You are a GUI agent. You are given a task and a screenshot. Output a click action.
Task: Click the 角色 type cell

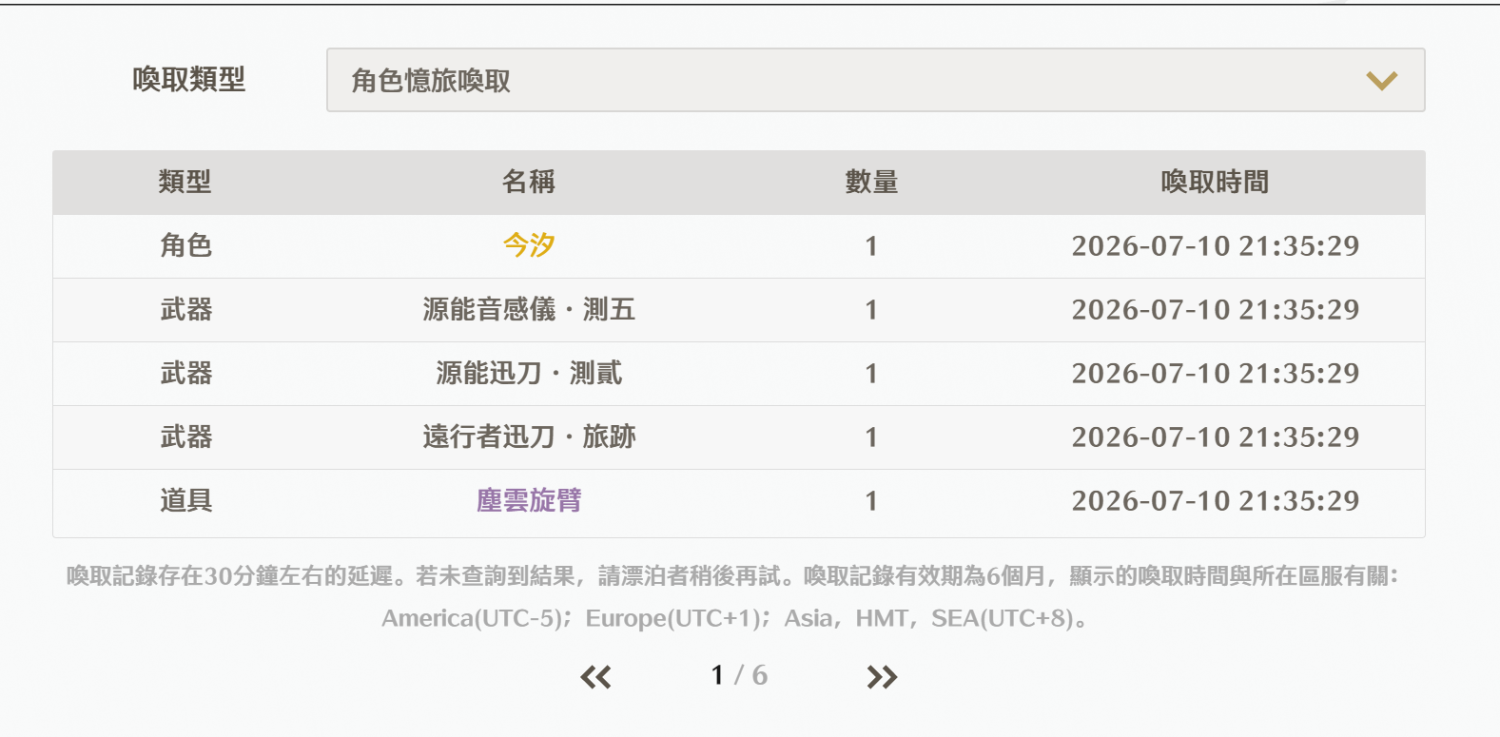click(185, 246)
